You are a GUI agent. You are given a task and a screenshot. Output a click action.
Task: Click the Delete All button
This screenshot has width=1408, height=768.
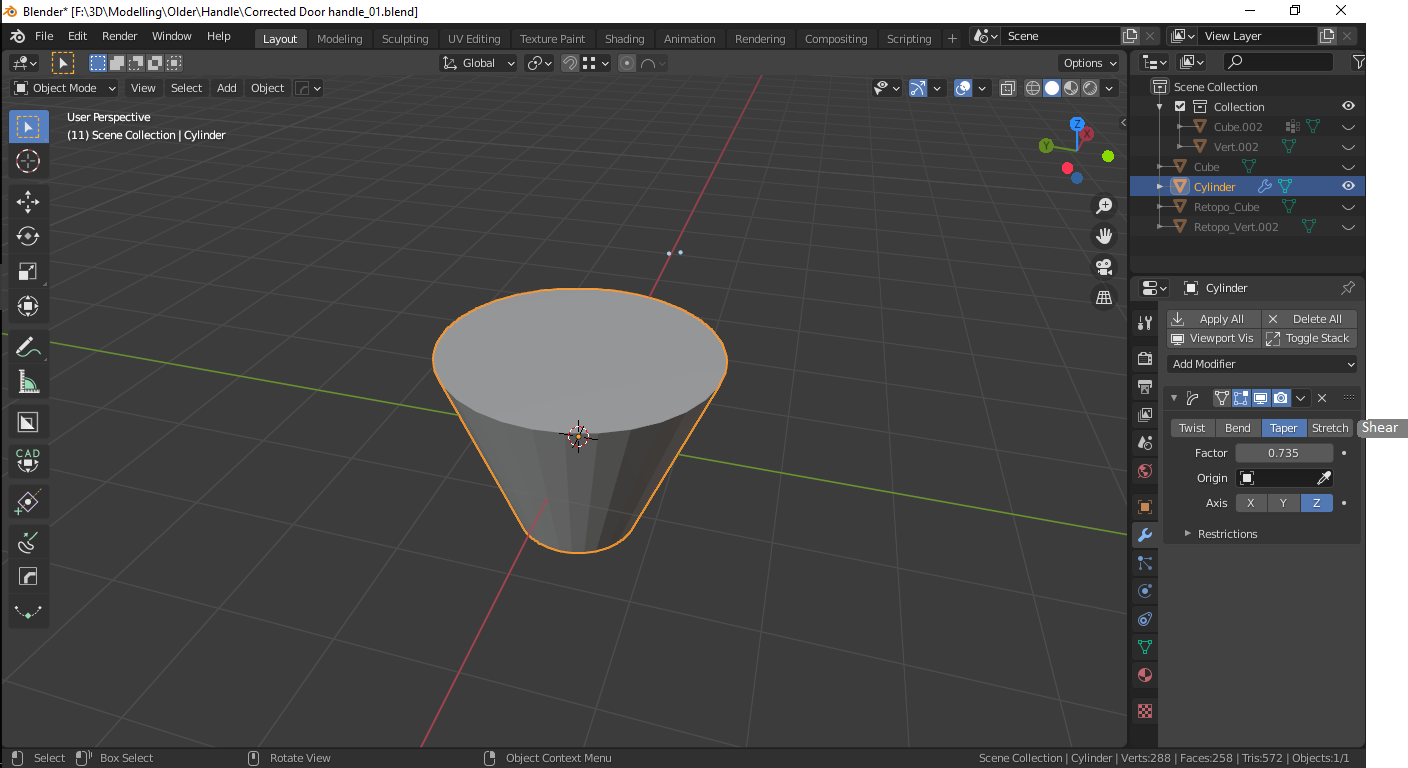[1310, 319]
